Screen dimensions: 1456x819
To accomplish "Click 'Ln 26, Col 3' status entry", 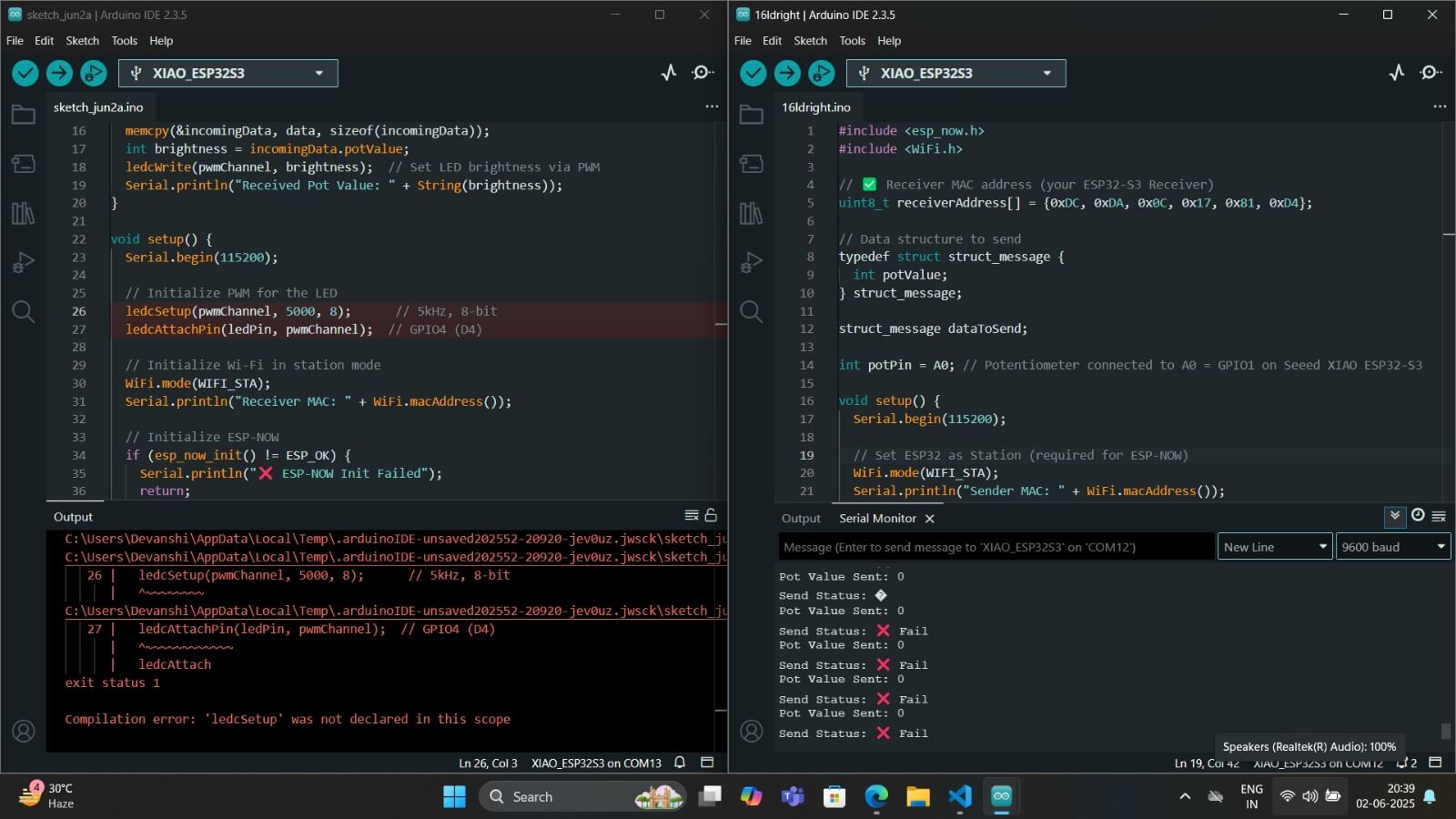I will tap(488, 763).
